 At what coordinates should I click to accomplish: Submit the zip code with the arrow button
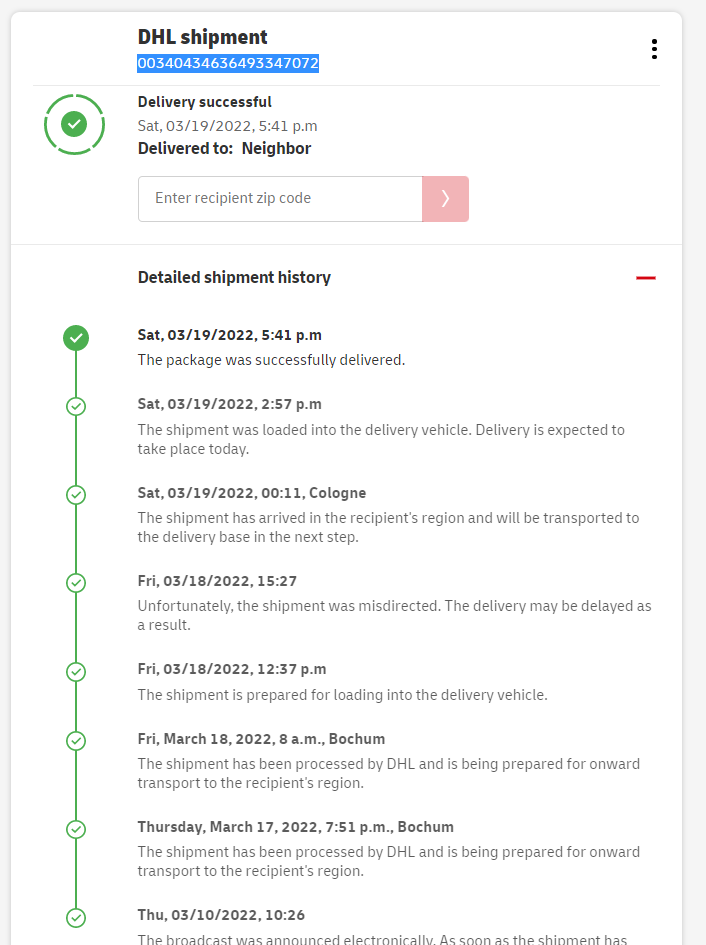click(445, 199)
